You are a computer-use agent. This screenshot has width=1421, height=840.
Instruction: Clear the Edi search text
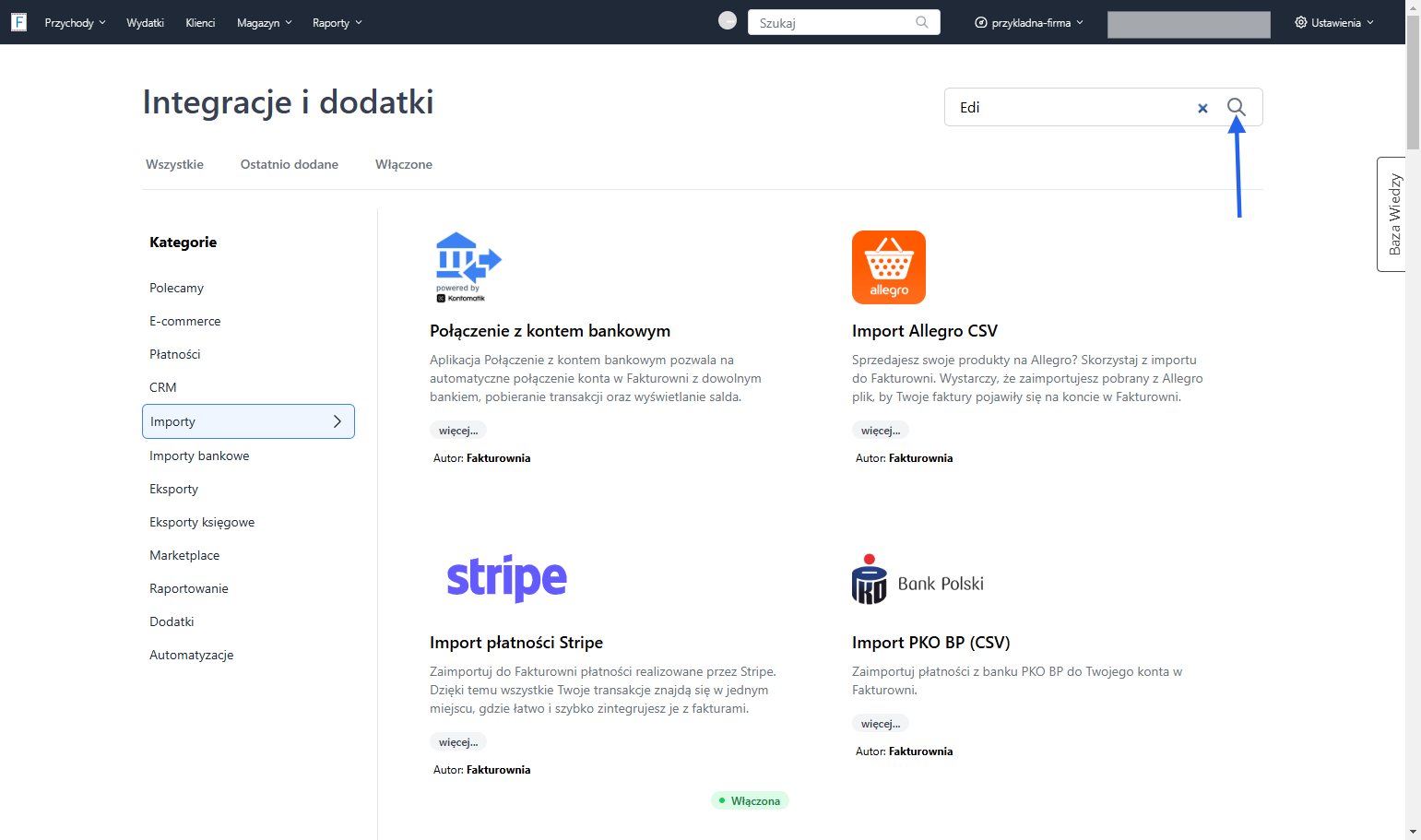(x=1202, y=108)
